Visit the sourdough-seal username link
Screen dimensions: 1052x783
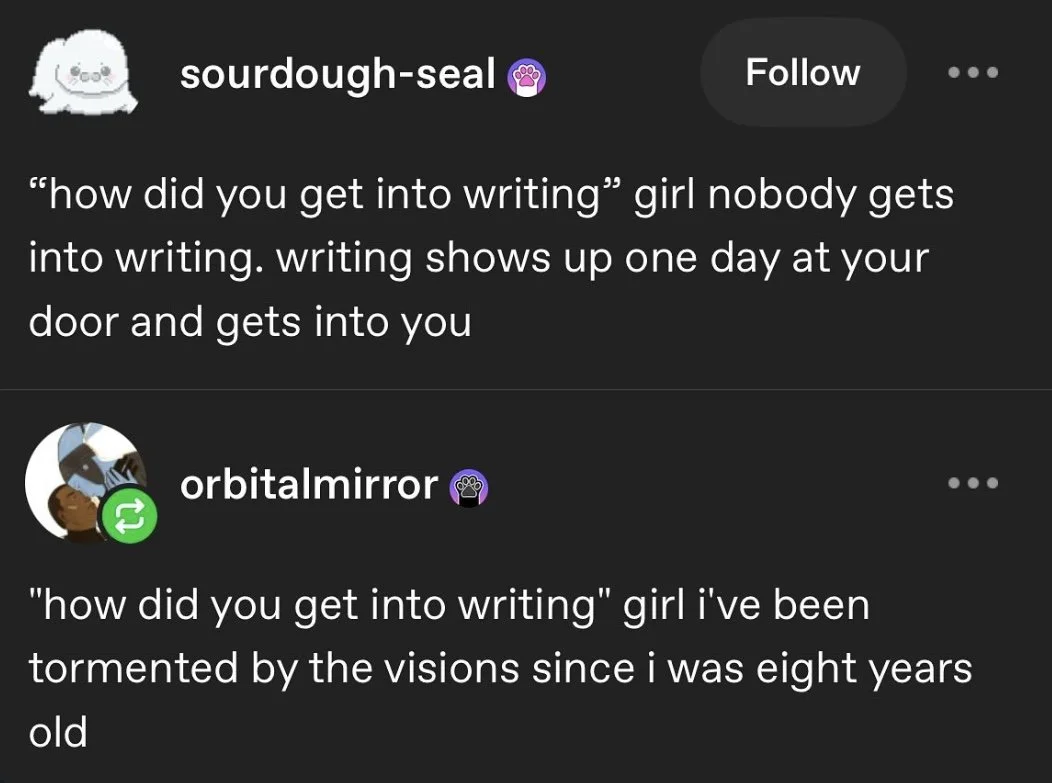[337, 74]
